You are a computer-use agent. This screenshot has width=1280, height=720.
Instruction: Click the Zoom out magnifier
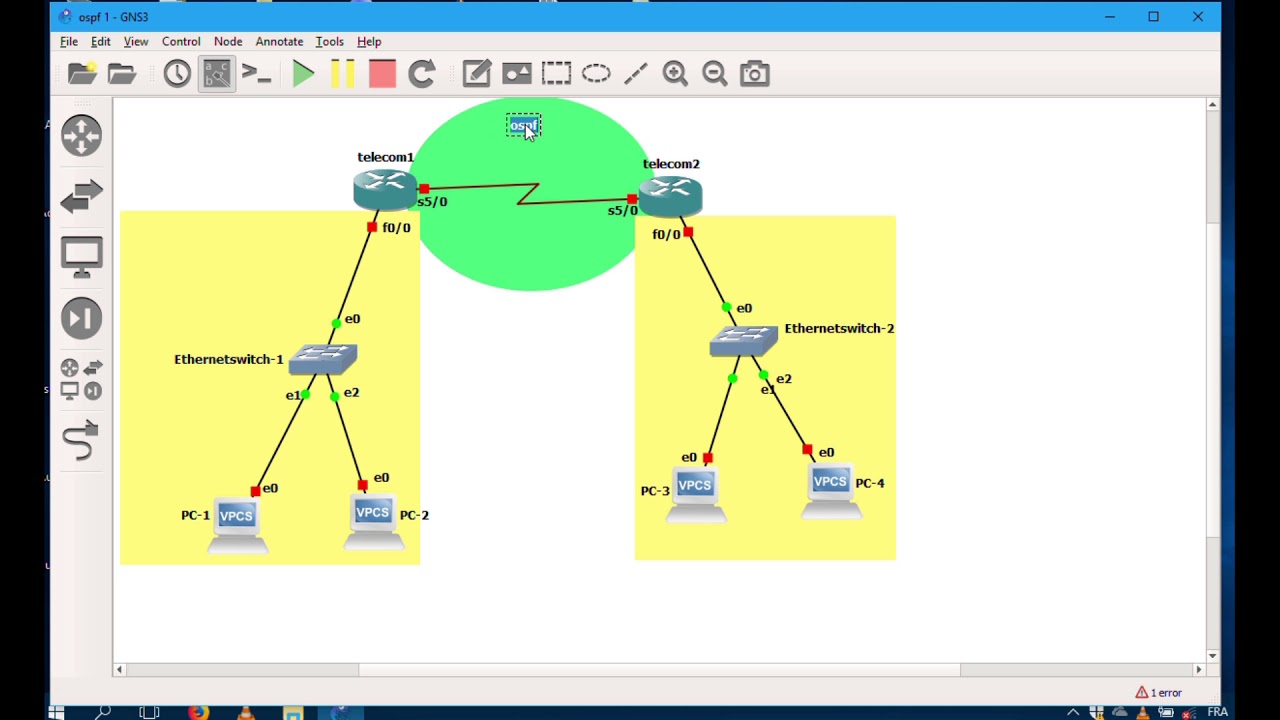click(715, 73)
